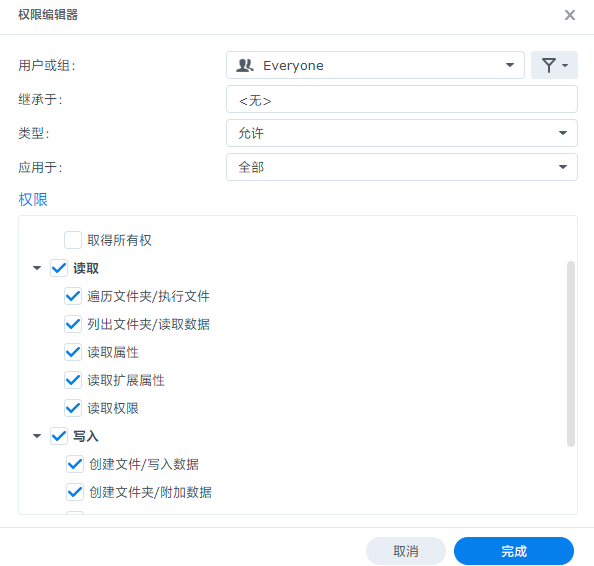Uncheck 遍历文件夹/执行文件 permission
The width and height of the screenshot is (594, 566).
[x=73, y=296]
